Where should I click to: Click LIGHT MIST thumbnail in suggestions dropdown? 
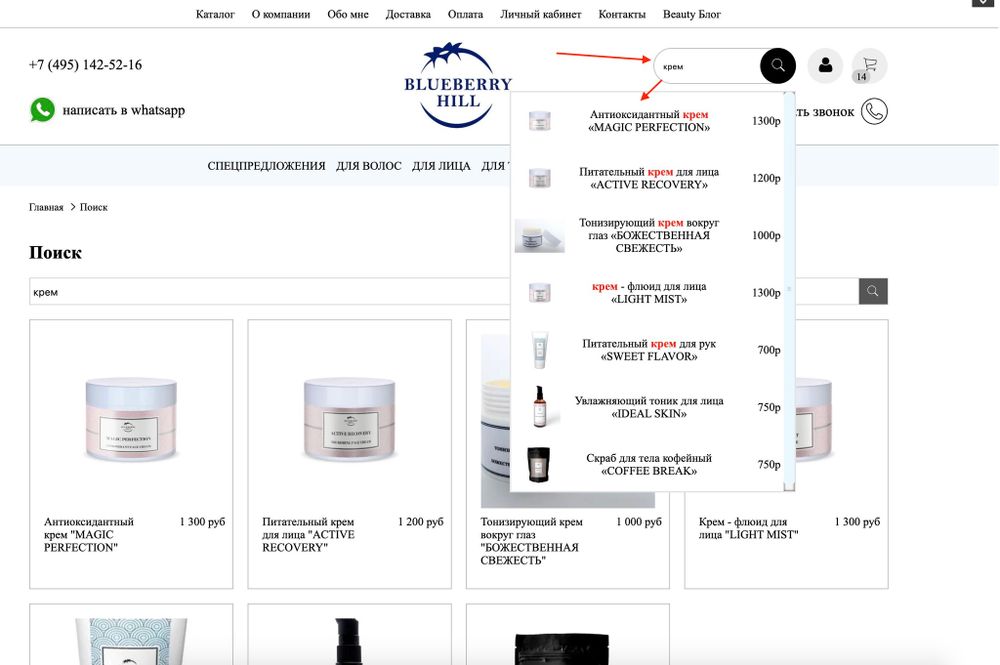click(x=540, y=293)
